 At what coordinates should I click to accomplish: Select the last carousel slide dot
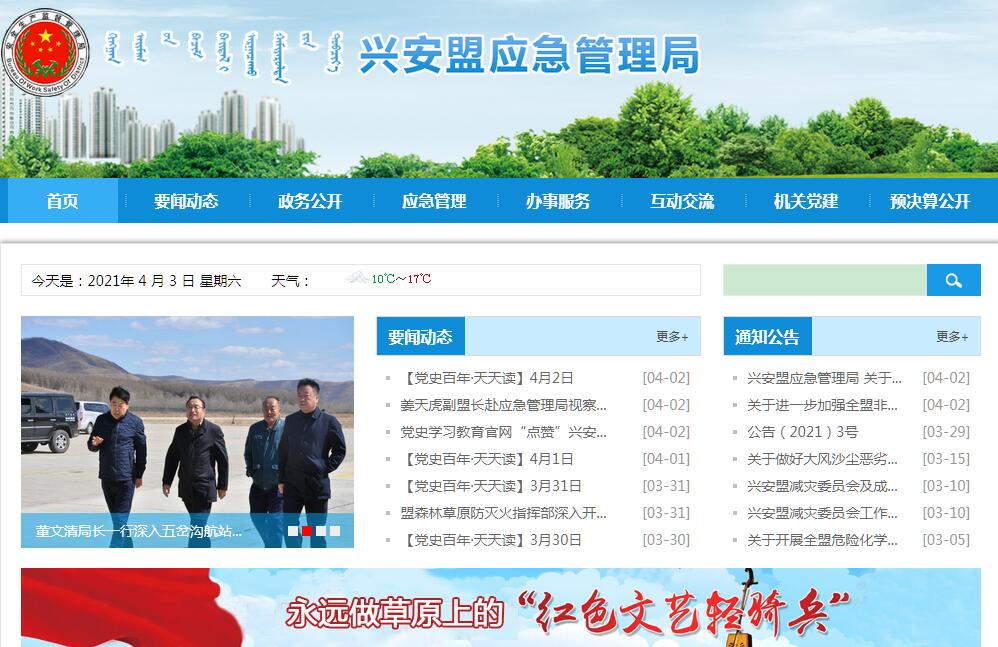335,531
